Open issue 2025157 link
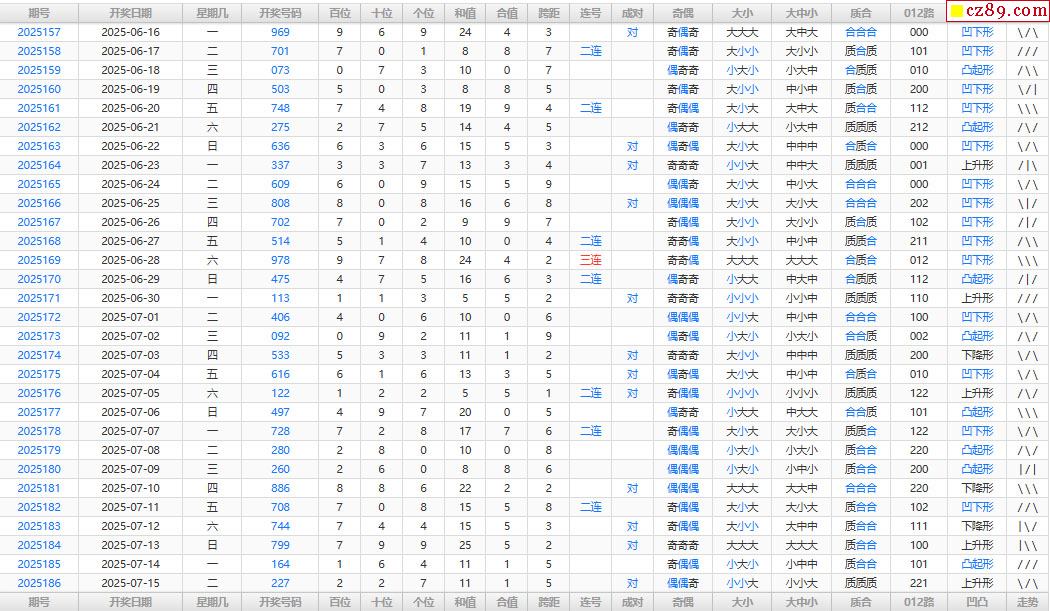This screenshot has height=611, width=1050. coord(39,32)
